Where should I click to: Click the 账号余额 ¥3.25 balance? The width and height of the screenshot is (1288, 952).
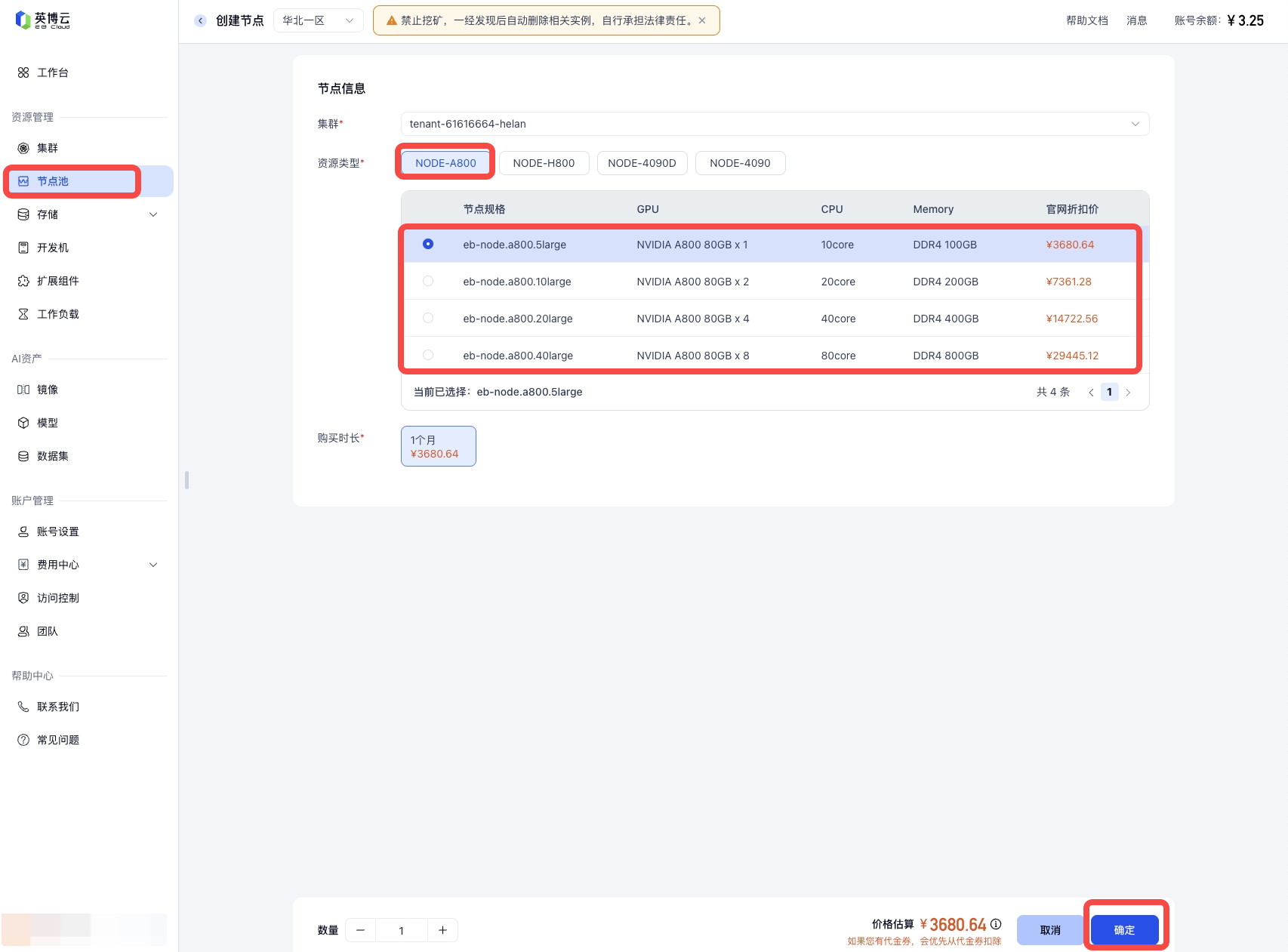pyautogui.click(x=1219, y=20)
